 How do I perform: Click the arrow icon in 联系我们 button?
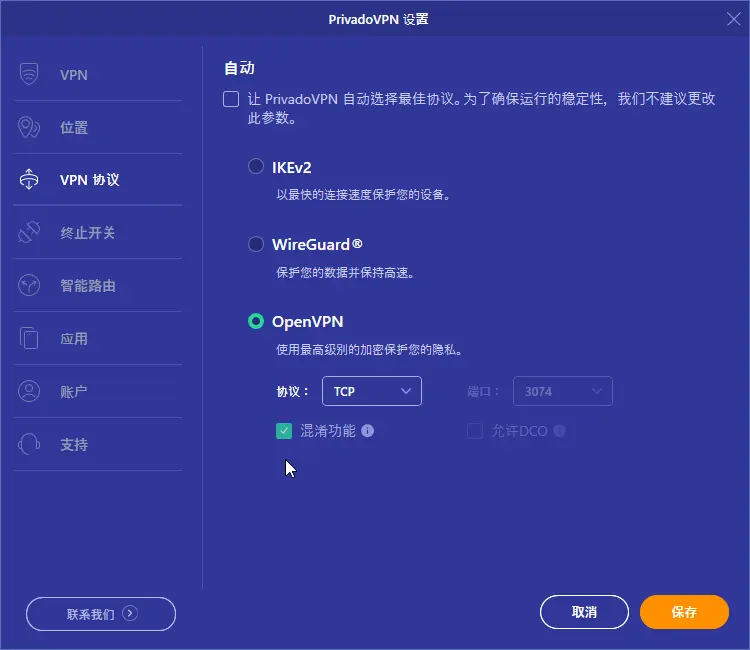point(130,613)
